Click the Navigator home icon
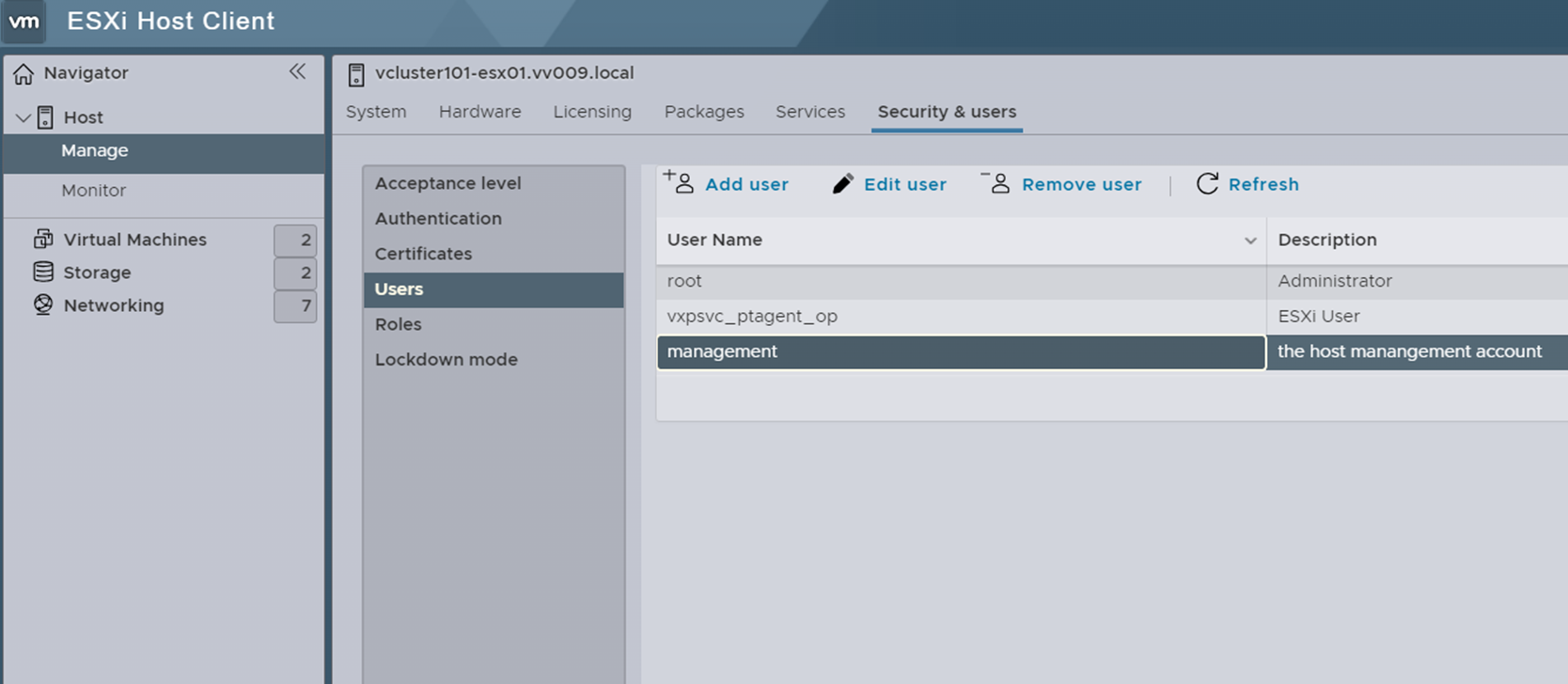 pyautogui.click(x=24, y=73)
